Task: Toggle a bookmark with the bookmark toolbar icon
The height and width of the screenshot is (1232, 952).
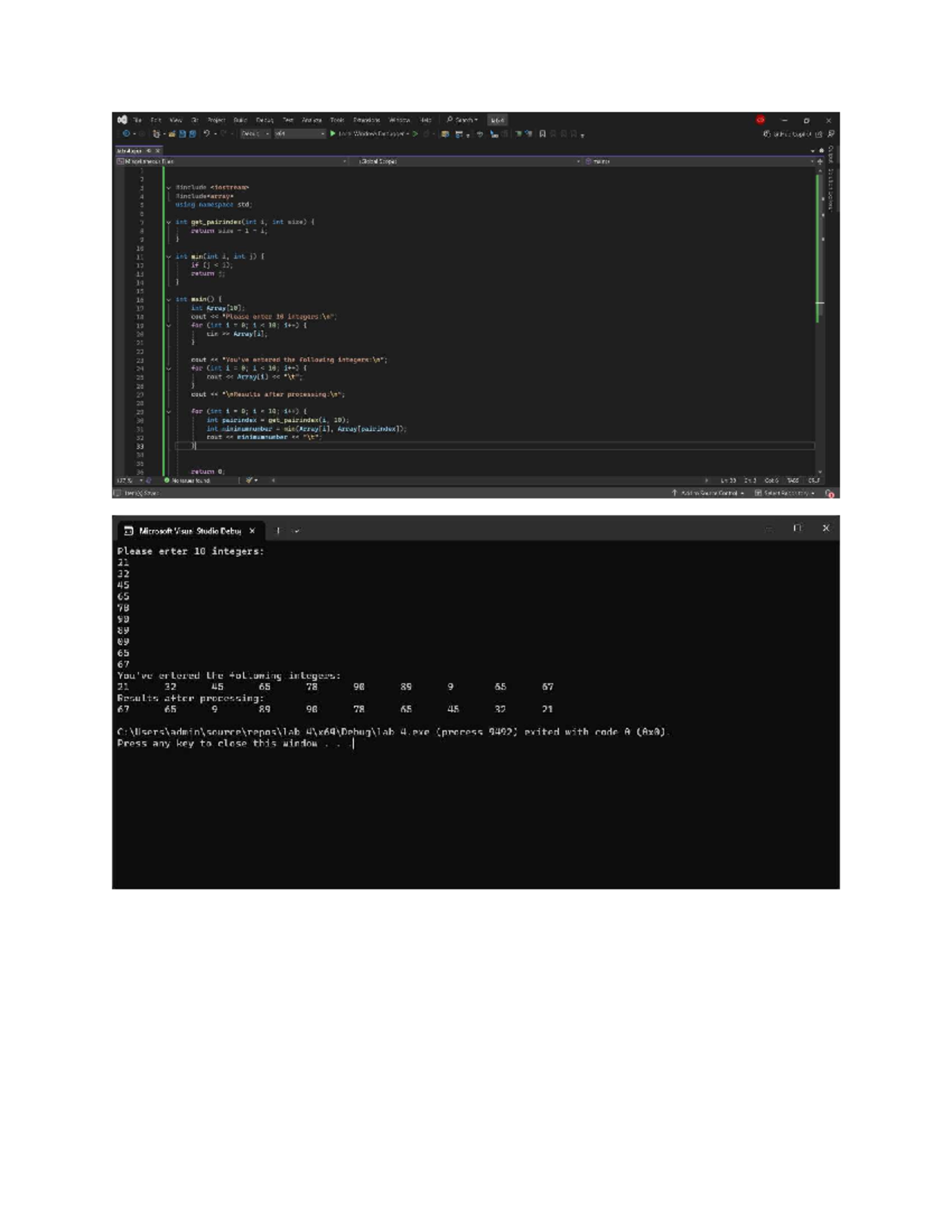Action: coord(542,135)
